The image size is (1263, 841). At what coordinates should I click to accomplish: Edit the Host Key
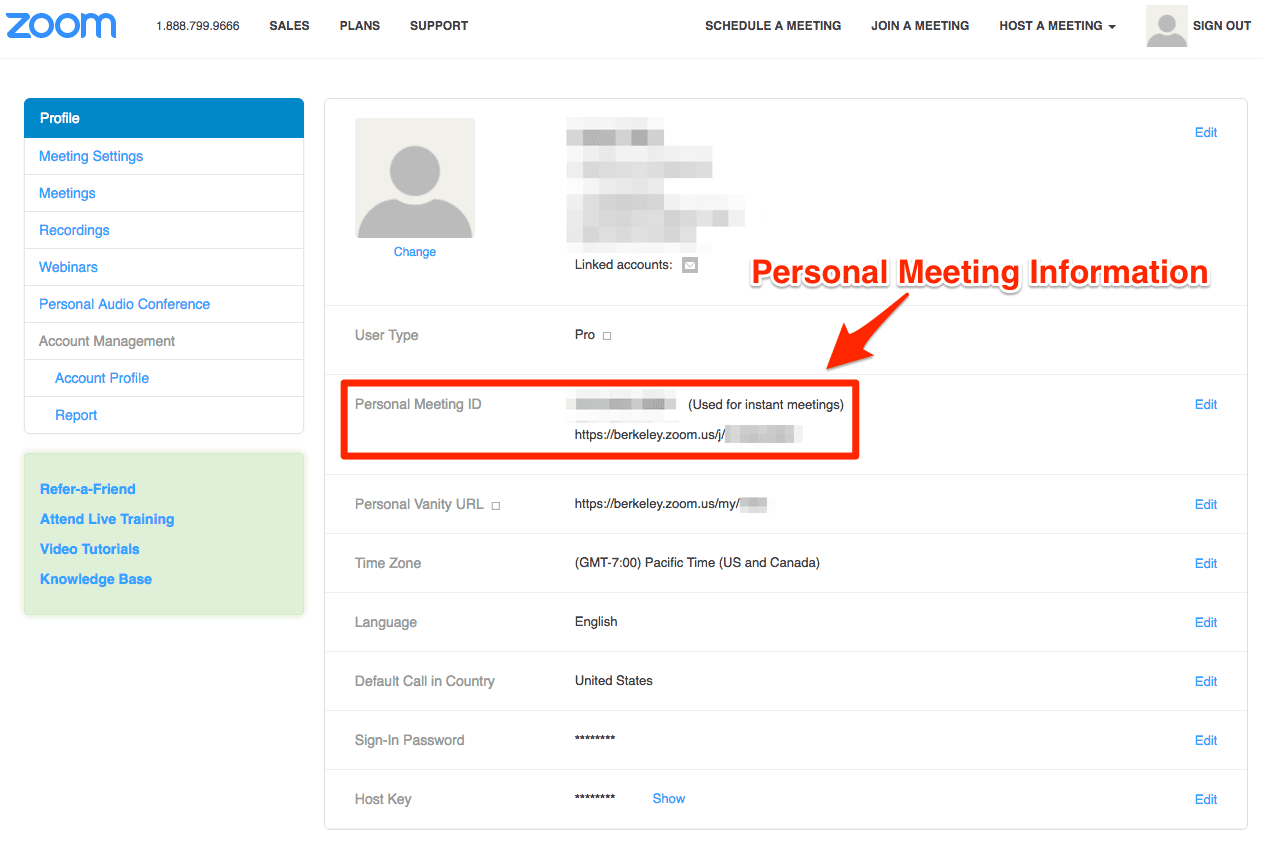(x=1206, y=800)
